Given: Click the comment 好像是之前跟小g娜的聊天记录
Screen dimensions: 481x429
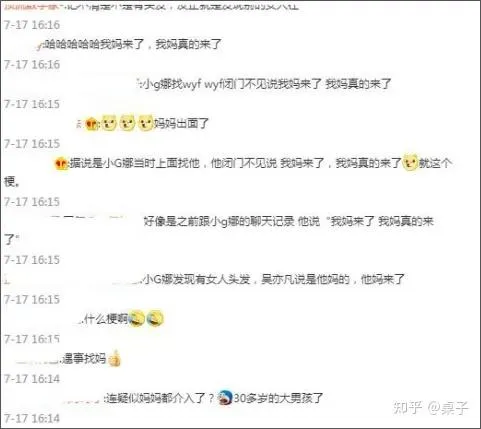Looking at the screenshot, I should pos(219,230).
